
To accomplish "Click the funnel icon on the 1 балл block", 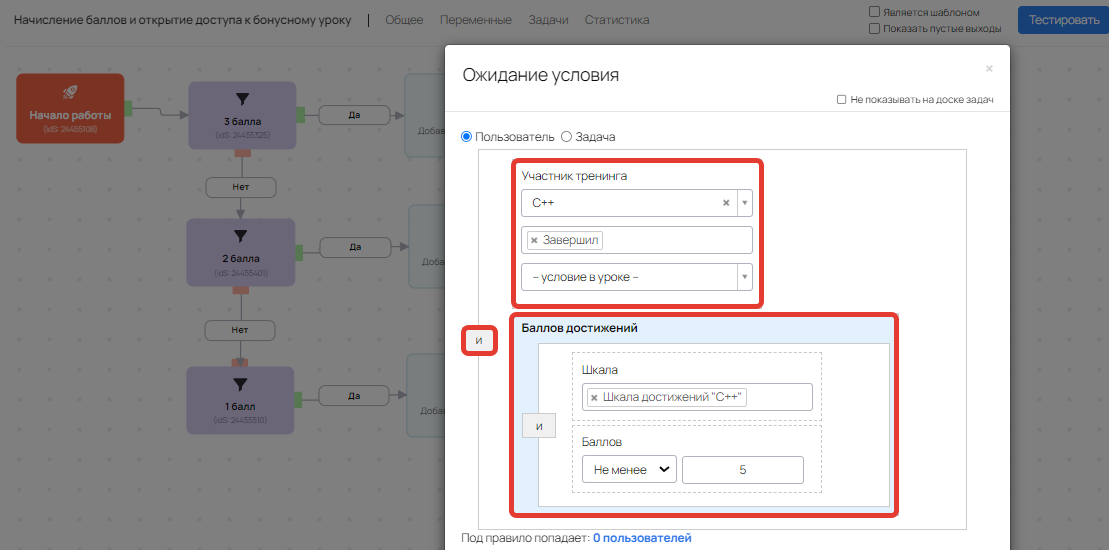I will coord(241,383).
